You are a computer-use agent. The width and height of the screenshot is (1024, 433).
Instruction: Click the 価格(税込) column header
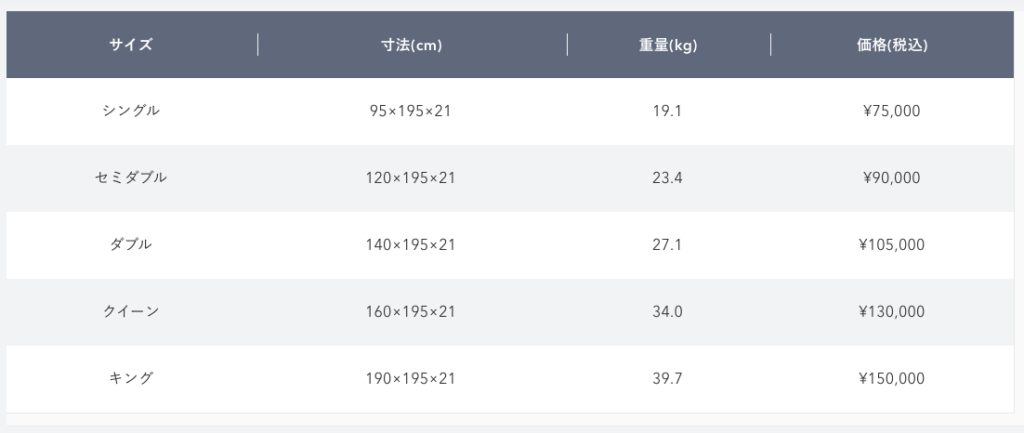(892, 45)
